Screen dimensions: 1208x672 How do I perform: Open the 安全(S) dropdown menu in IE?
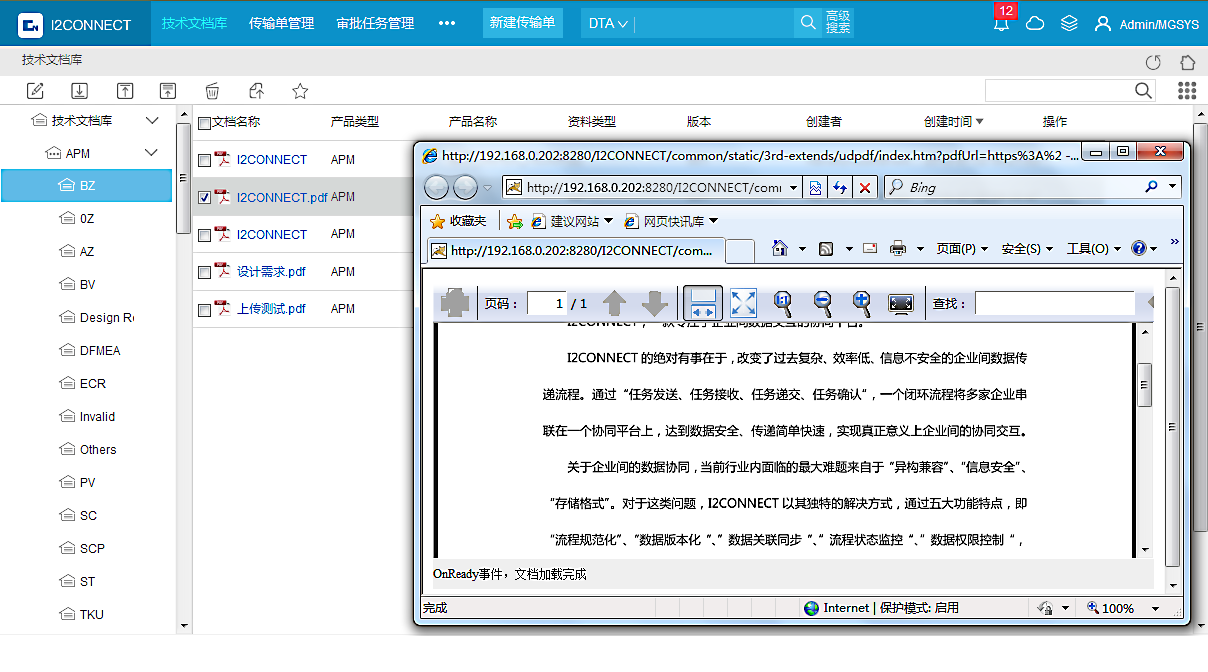click(1027, 248)
